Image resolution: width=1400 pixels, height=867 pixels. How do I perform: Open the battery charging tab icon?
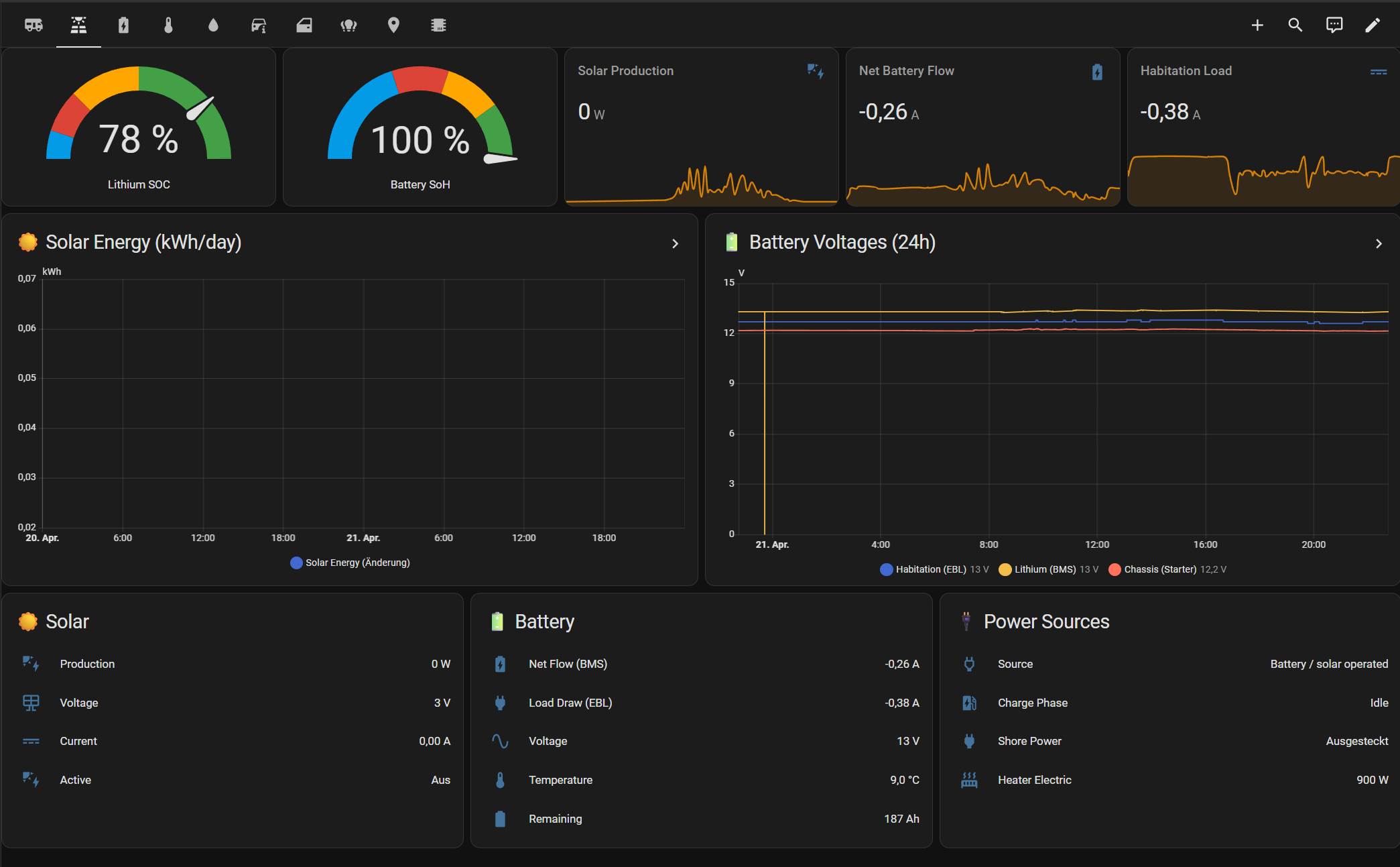pyautogui.click(x=123, y=25)
